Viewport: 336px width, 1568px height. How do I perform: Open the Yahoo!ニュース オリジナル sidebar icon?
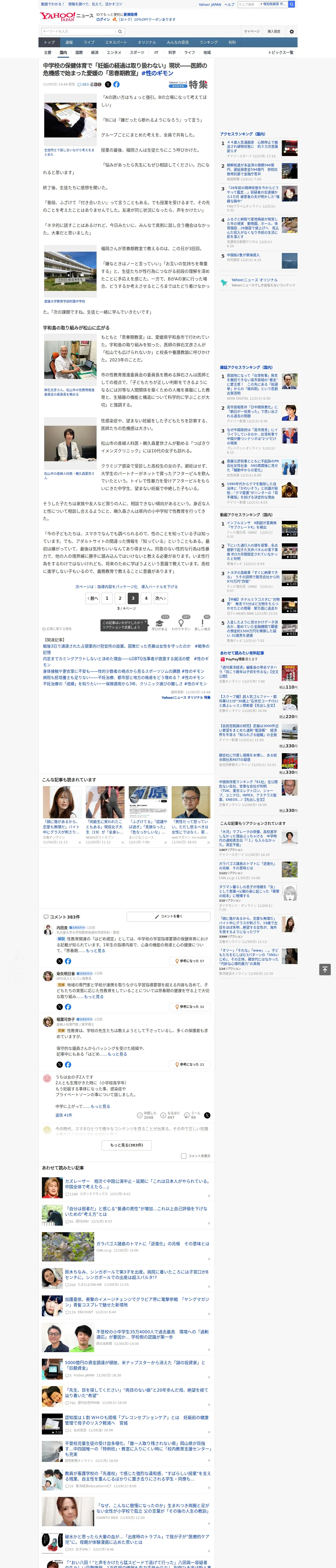(x=224, y=283)
